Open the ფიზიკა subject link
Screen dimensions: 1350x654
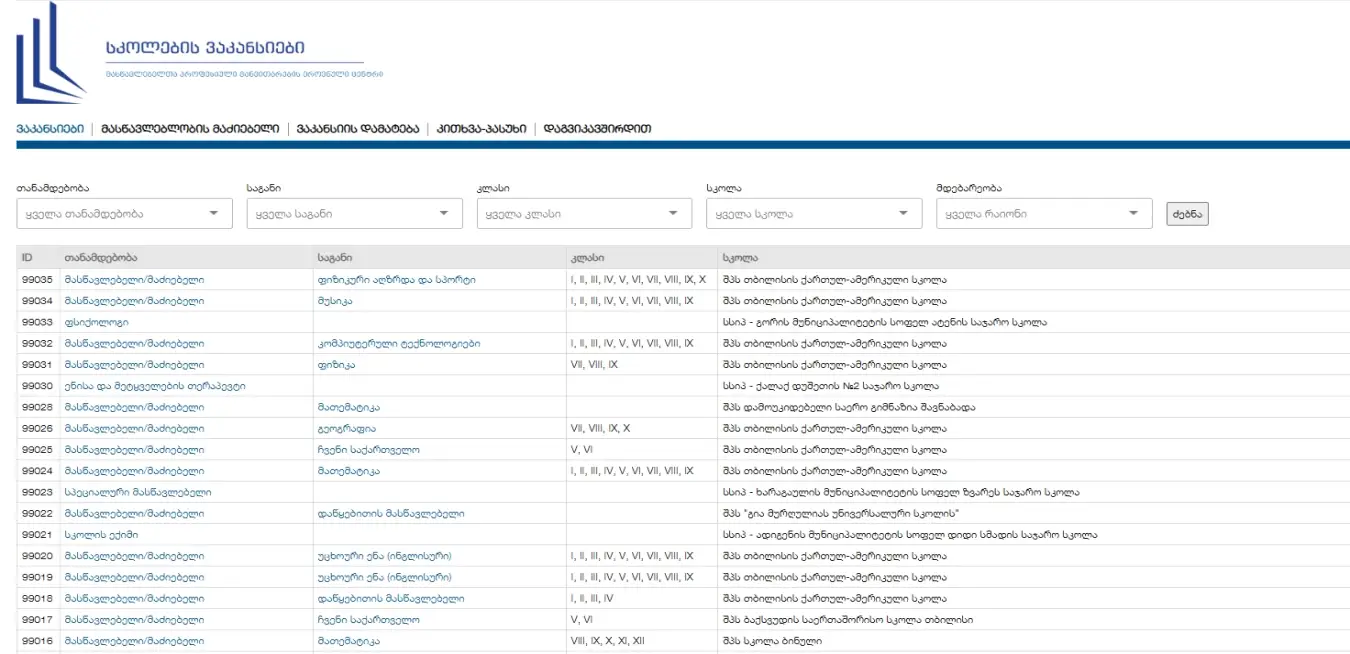[x=336, y=365]
